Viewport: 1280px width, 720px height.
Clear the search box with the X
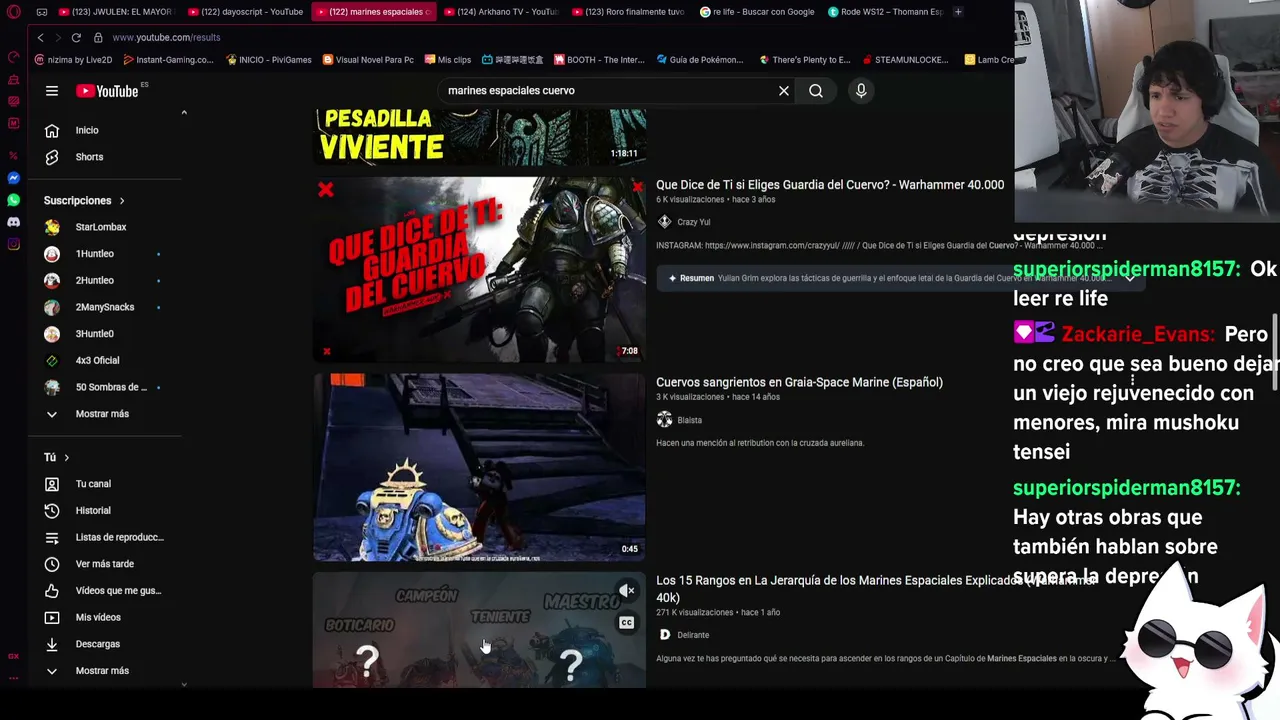tap(784, 91)
